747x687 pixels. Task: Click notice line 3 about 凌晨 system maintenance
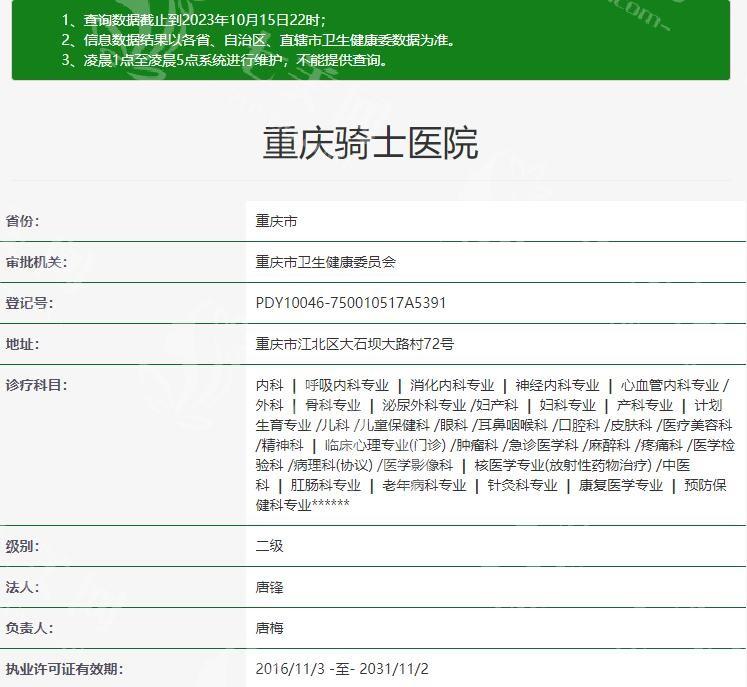pyautogui.click(x=226, y=60)
